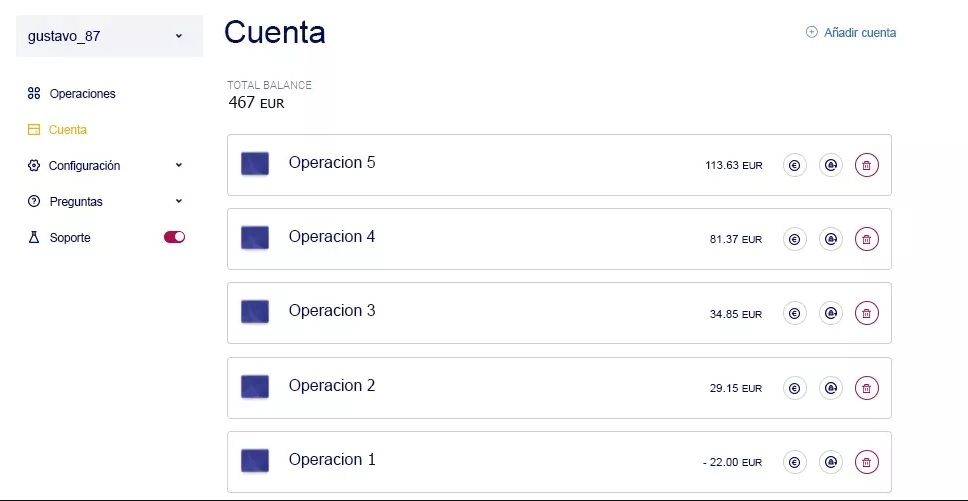
Task: Go to Operaciones in the sidebar
Action: [81, 94]
